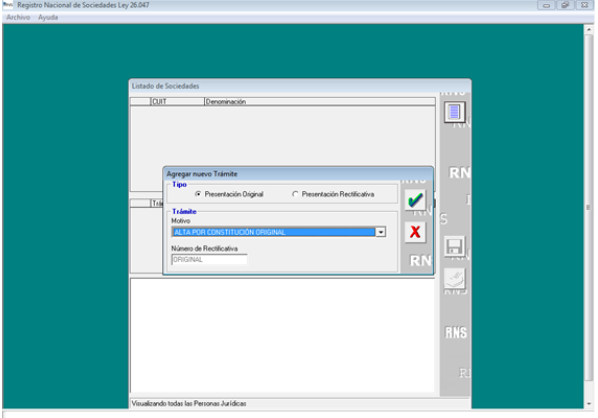Restore the main window size

[x=565, y=5]
